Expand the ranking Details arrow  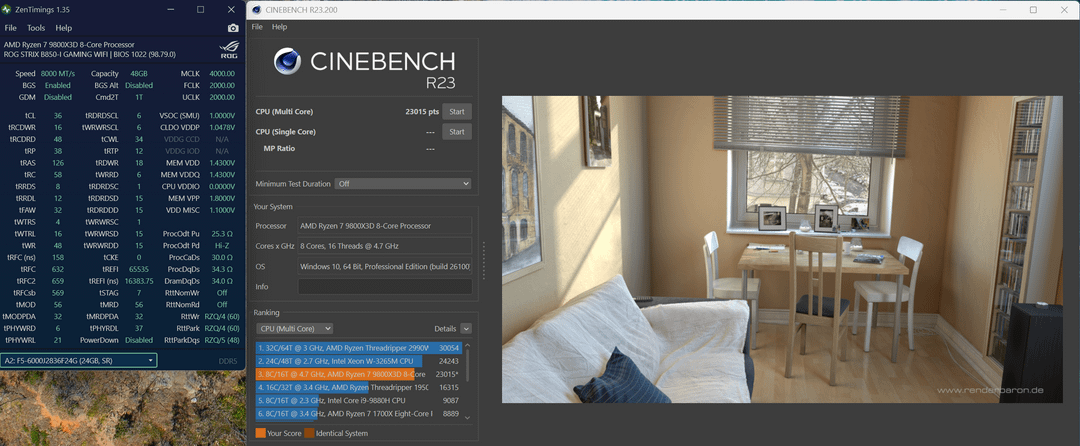(x=466, y=328)
